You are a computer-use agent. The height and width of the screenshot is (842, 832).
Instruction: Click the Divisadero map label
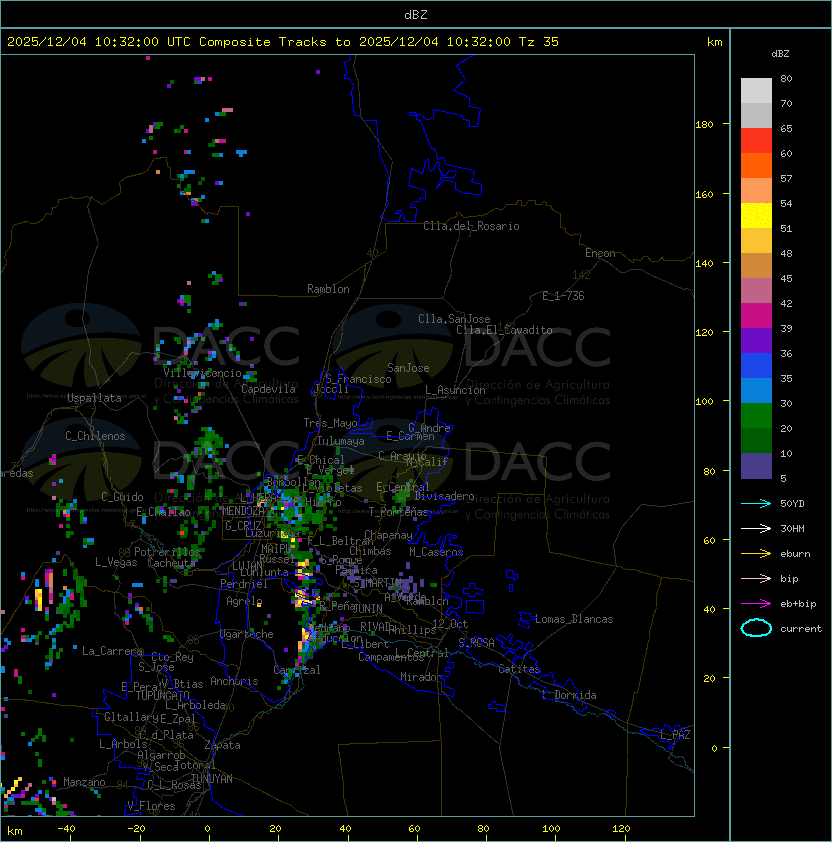(445, 496)
